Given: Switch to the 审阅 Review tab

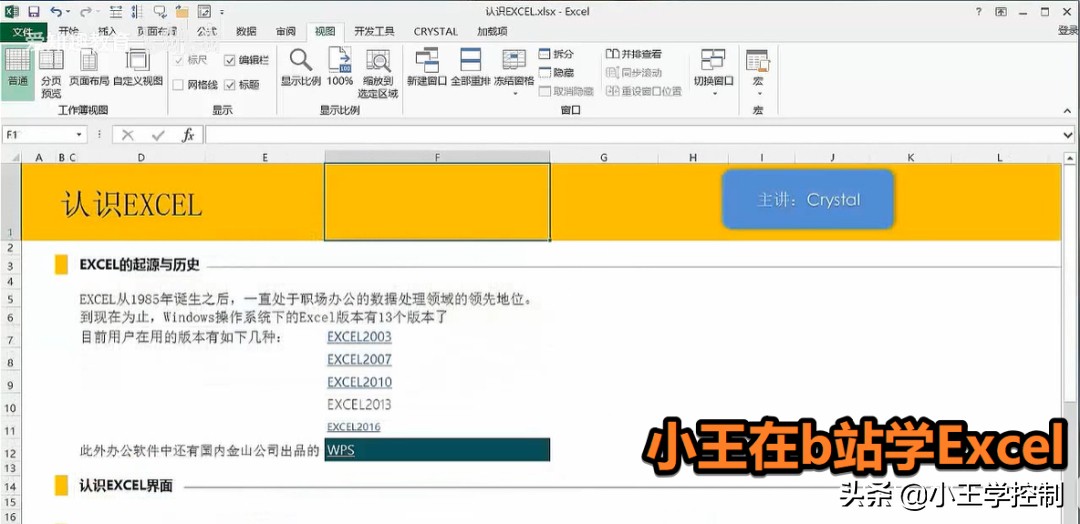Looking at the screenshot, I should [286, 32].
